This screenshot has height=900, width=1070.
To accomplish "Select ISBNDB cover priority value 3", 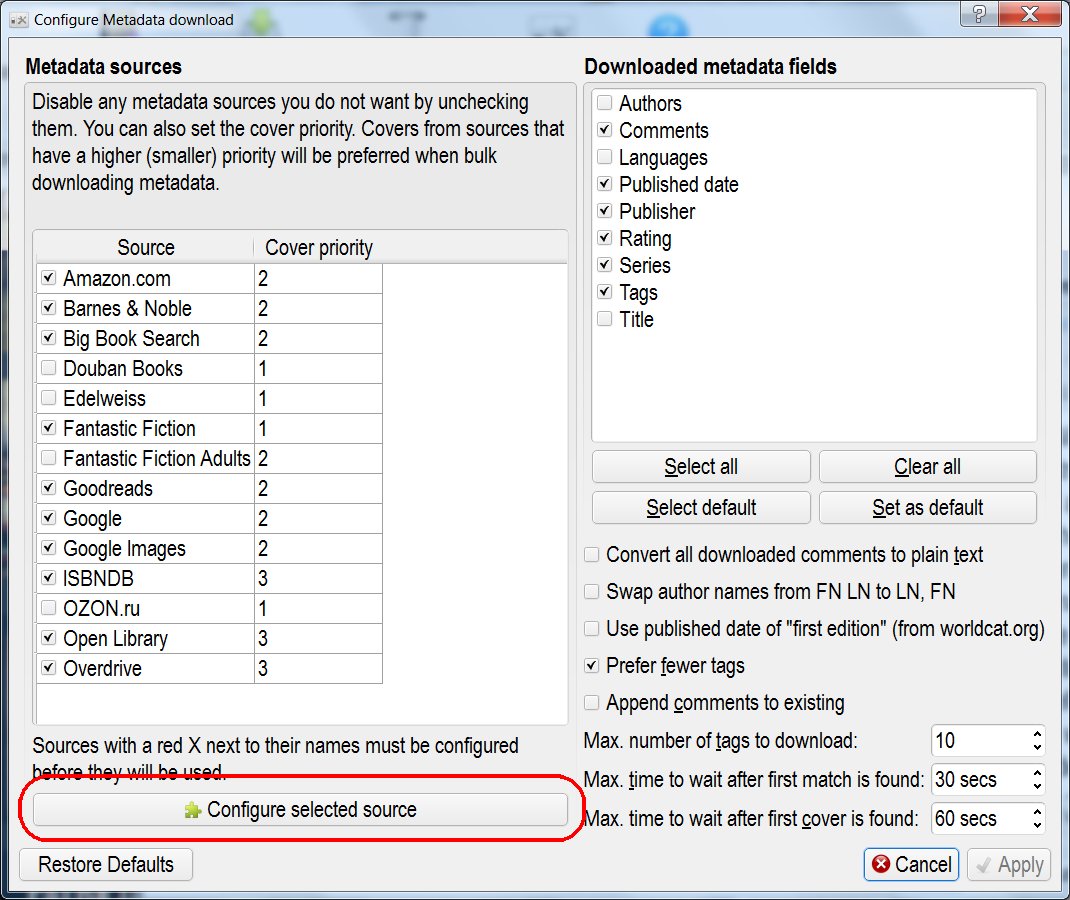I will [318, 579].
